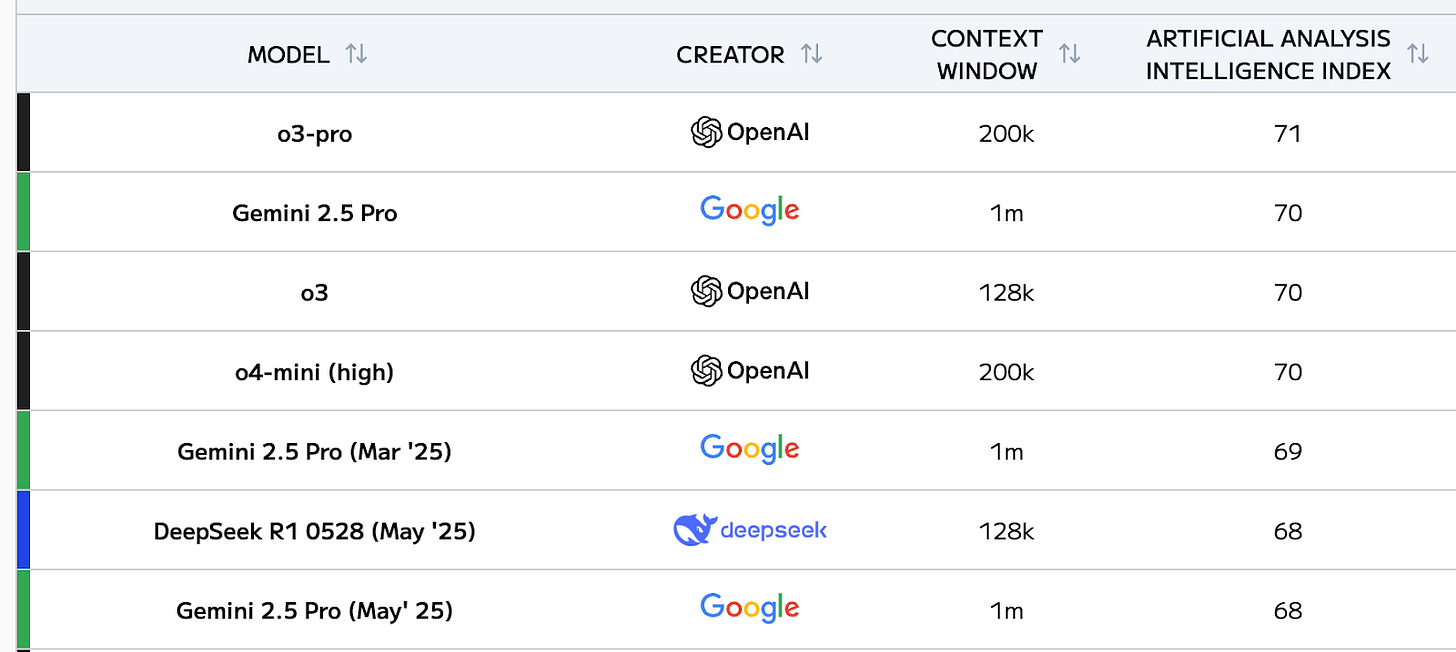Sort by Context Window column arrows

click(x=1069, y=54)
